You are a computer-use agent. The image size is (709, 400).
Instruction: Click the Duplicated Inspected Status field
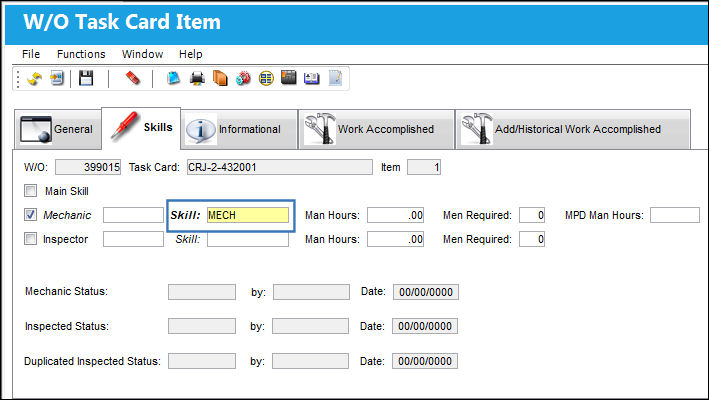tap(202, 361)
